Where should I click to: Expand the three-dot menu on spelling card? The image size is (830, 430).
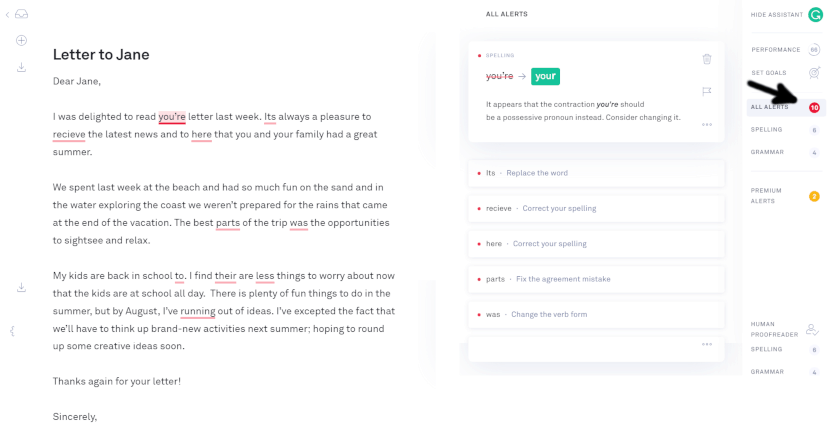(x=707, y=125)
